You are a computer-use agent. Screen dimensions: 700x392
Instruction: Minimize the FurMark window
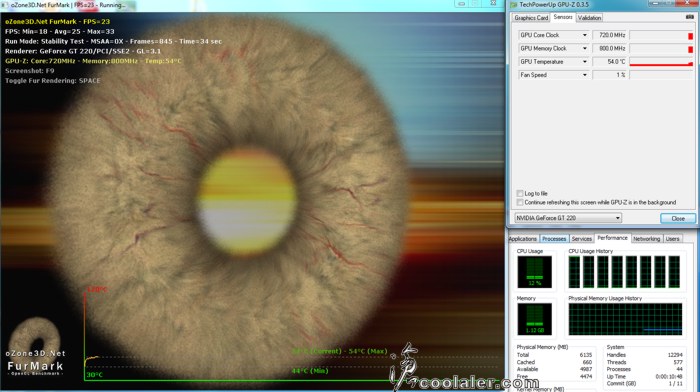pos(462,4)
